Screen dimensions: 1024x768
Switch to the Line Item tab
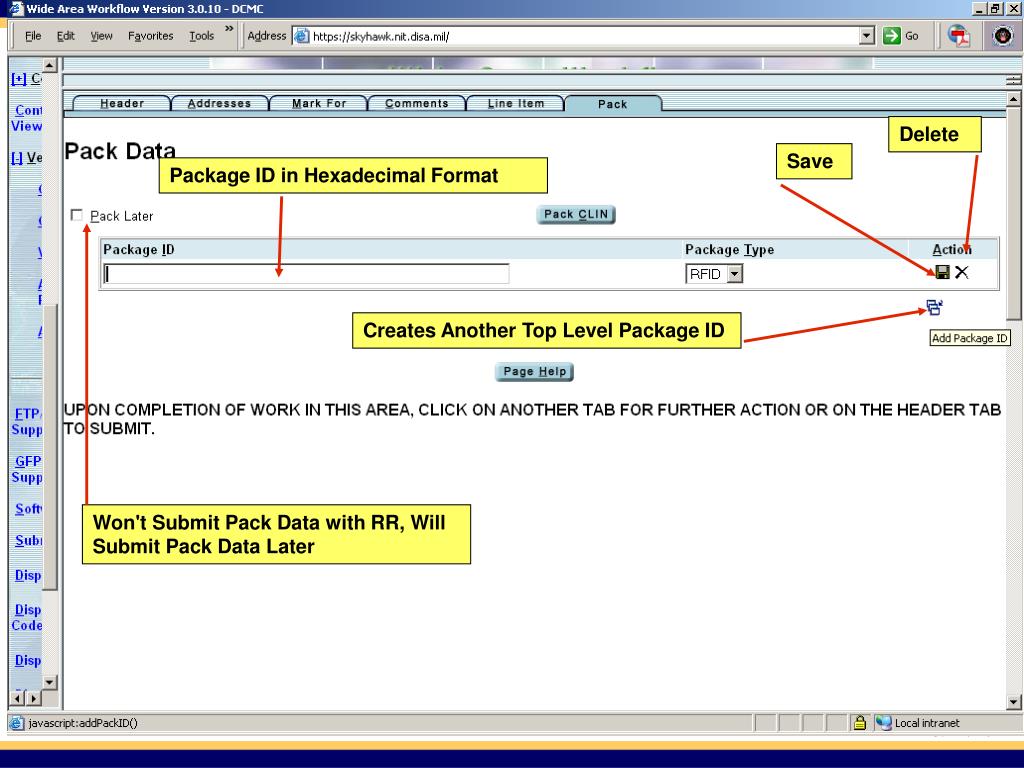(515, 103)
